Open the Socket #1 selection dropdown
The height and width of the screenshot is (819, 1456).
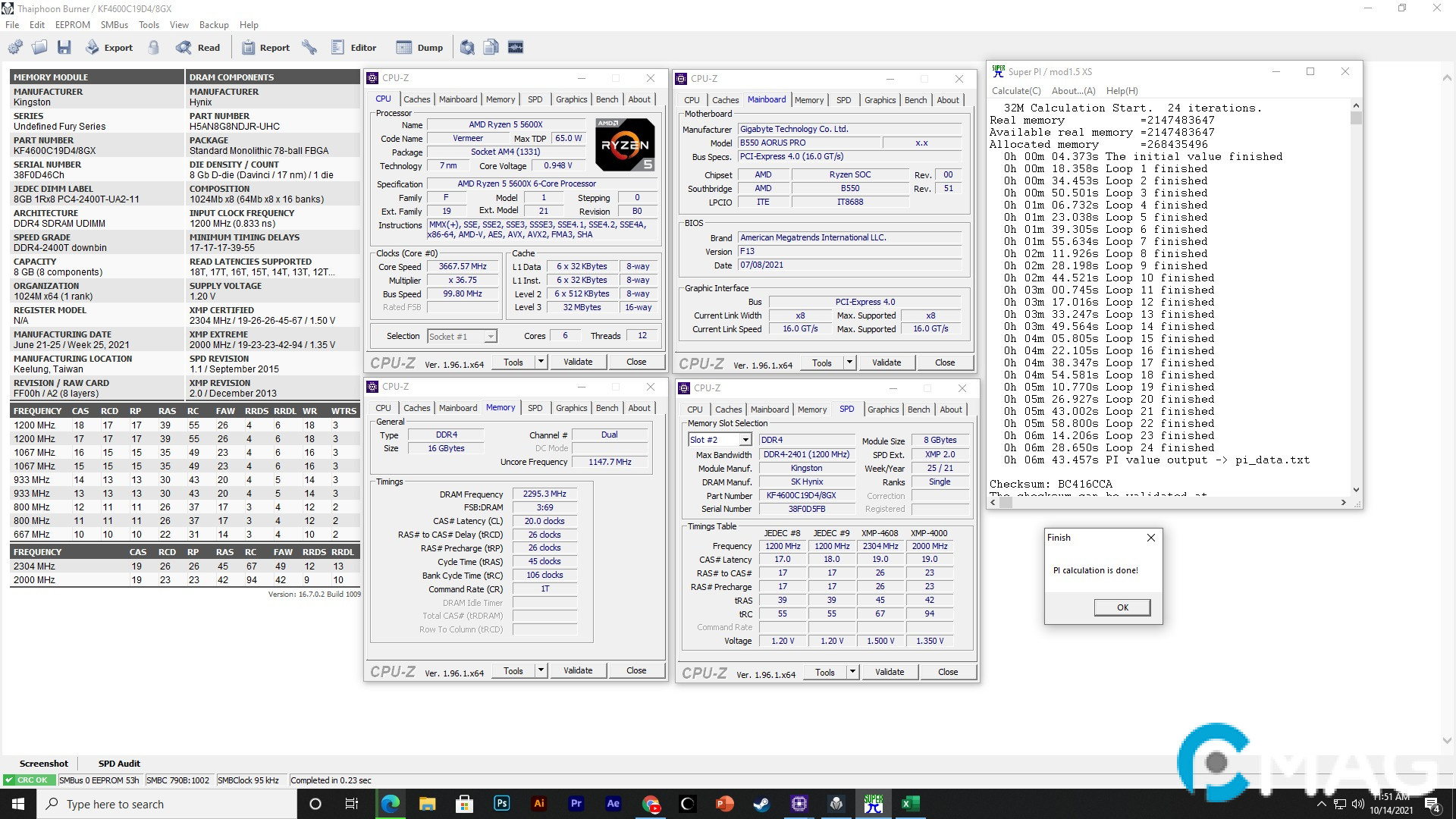tap(491, 336)
